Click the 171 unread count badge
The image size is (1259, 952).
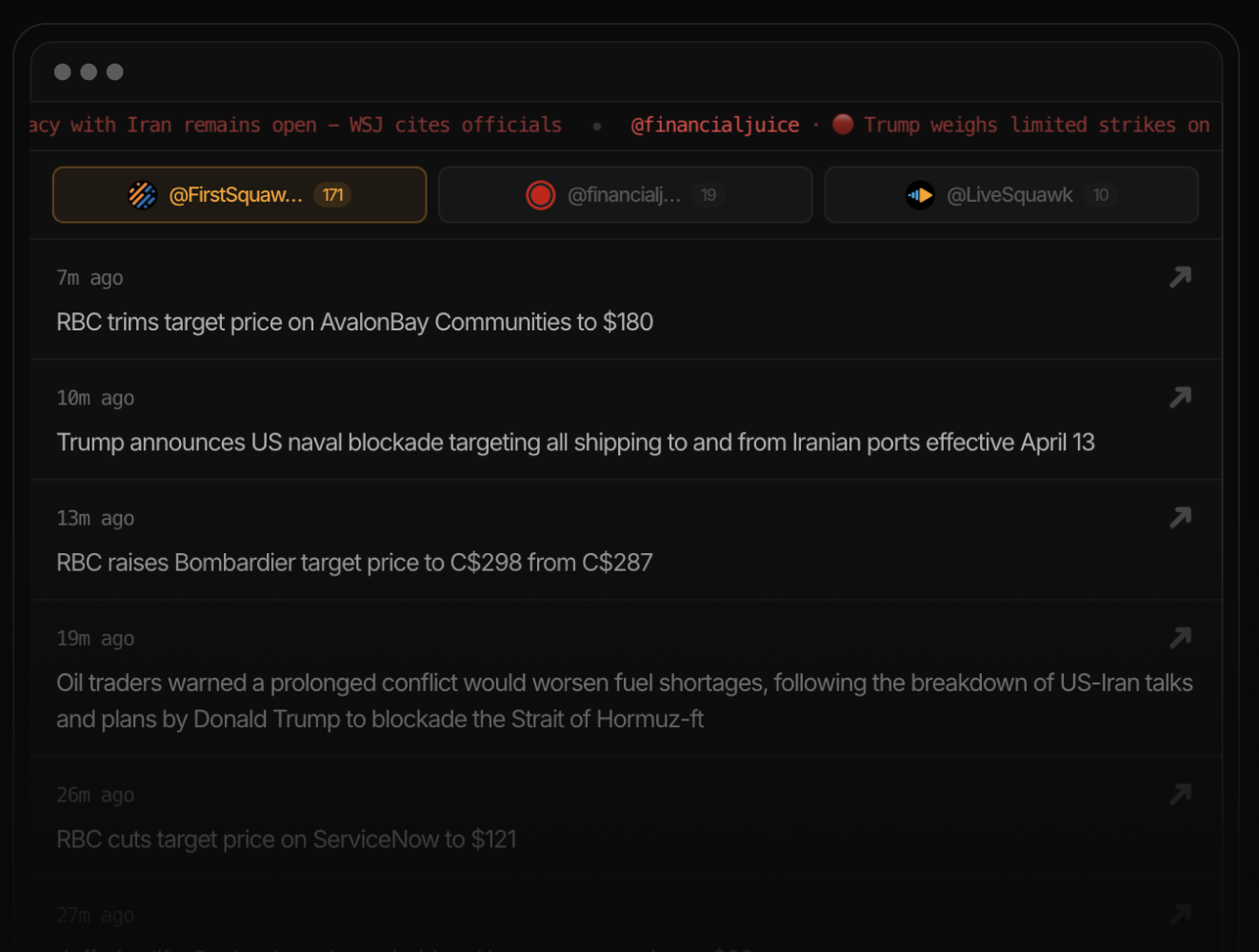pos(333,194)
